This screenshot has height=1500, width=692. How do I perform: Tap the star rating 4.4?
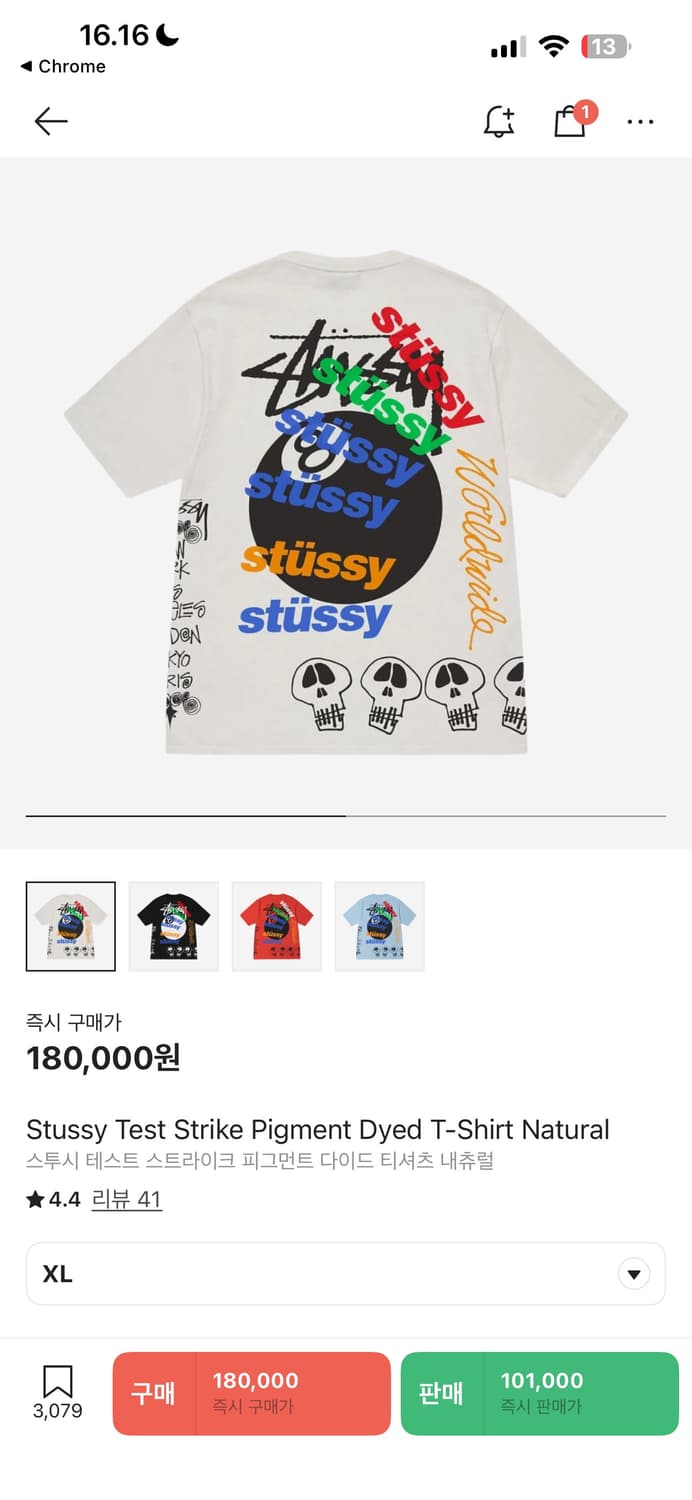54,1199
